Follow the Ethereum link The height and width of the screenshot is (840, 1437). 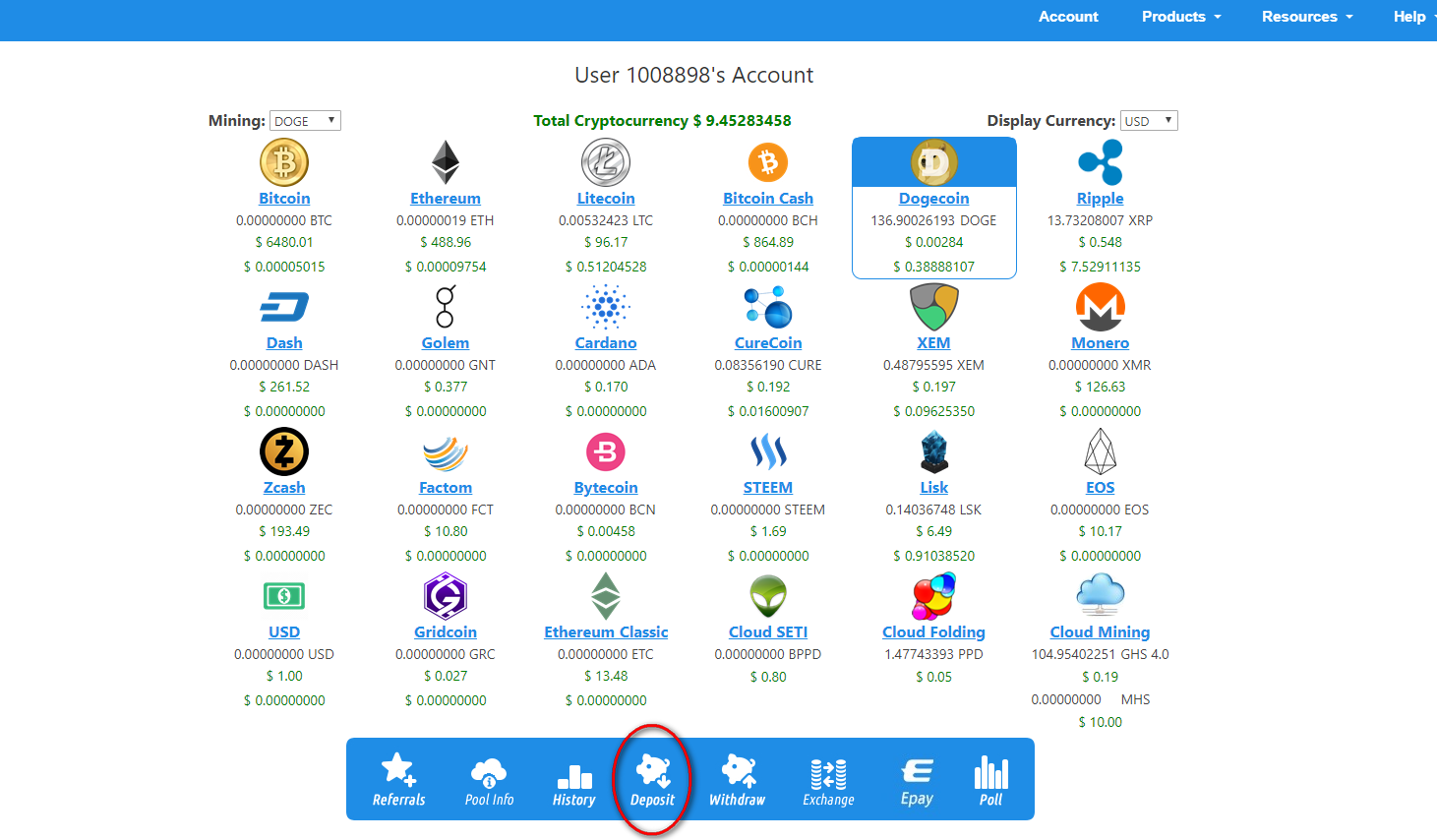click(446, 199)
